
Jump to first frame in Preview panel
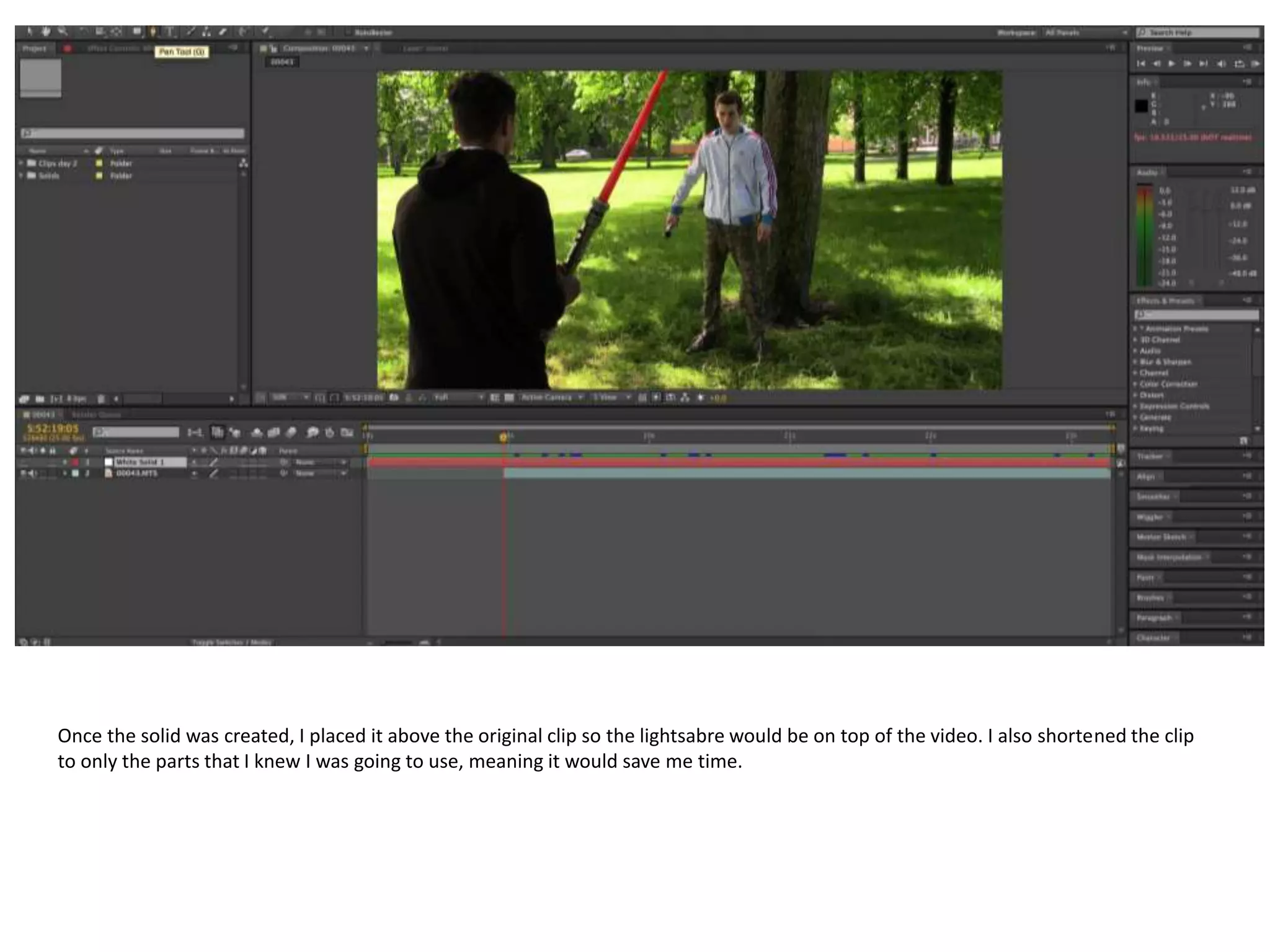[1140, 63]
